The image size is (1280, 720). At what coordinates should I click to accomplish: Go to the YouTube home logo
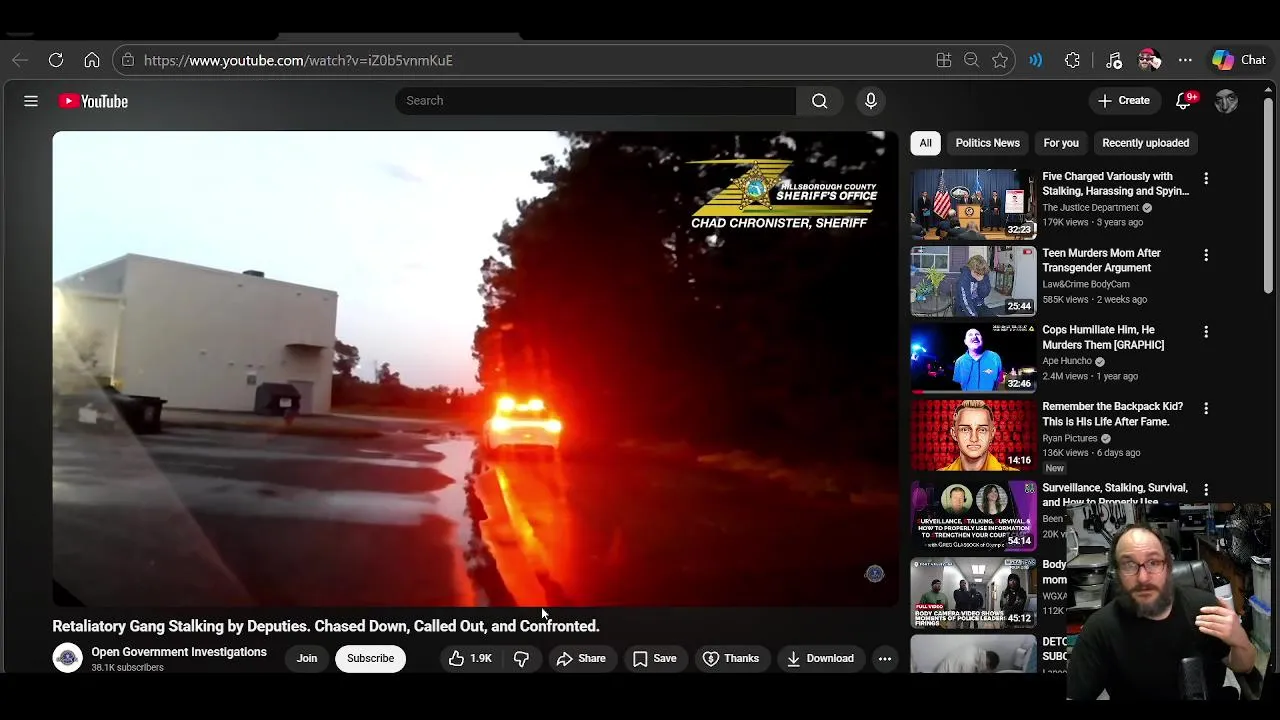pyautogui.click(x=93, y=101)
